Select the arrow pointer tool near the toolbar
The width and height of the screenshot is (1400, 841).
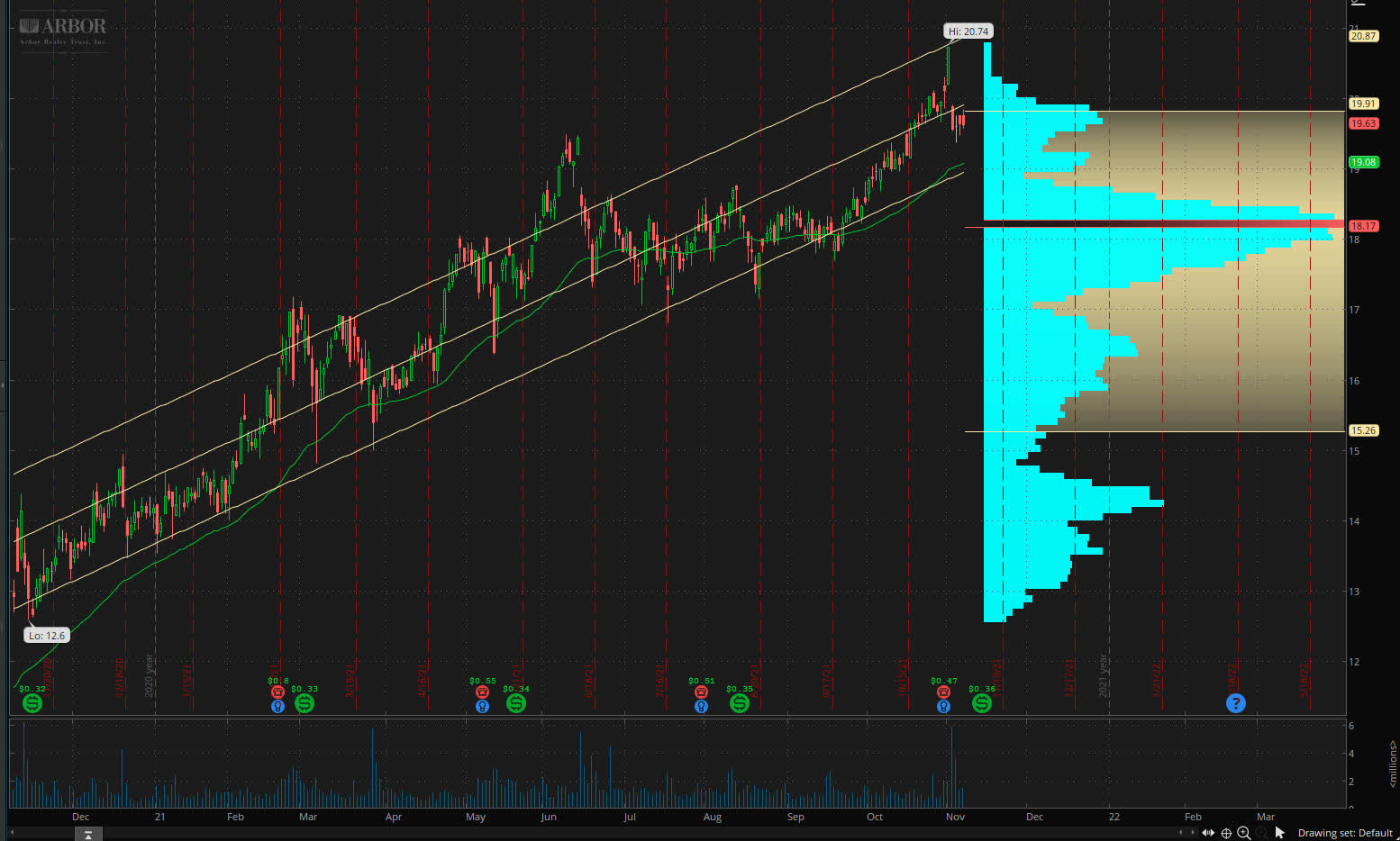[1279, 832]
